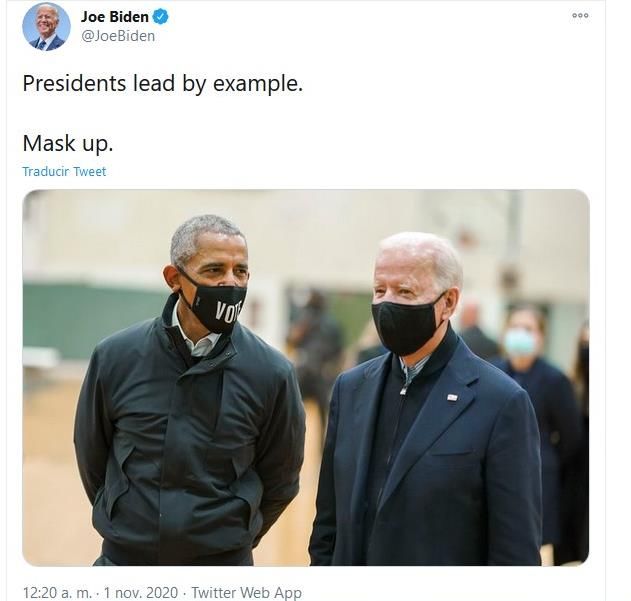Click the 'Mask up.' tweet text
The height and width of the screenshot is (601, 631).
tap(68, 144)
